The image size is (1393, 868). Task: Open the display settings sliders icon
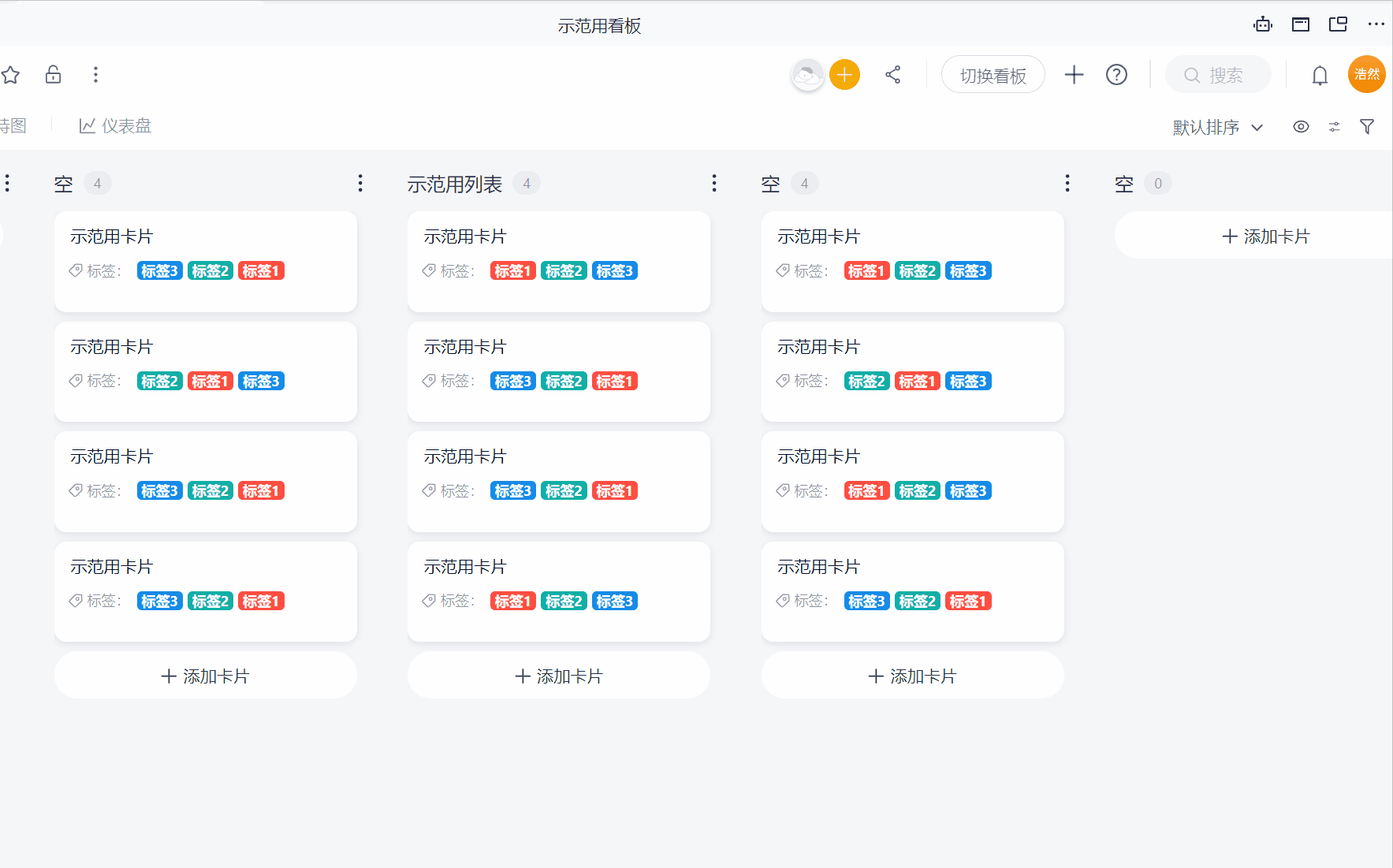pos(1334,127)
